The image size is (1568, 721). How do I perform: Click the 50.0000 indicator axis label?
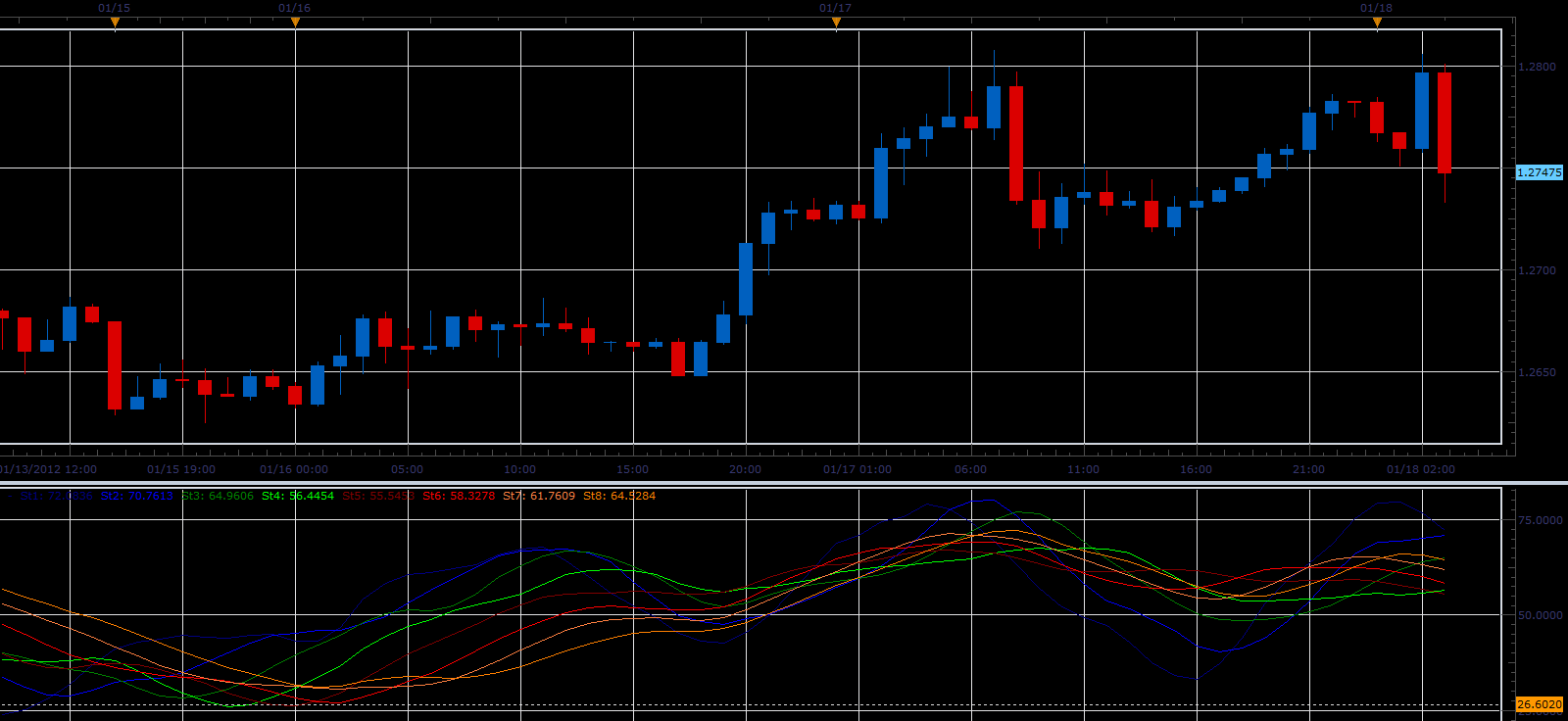click(x=1541, y=615)
